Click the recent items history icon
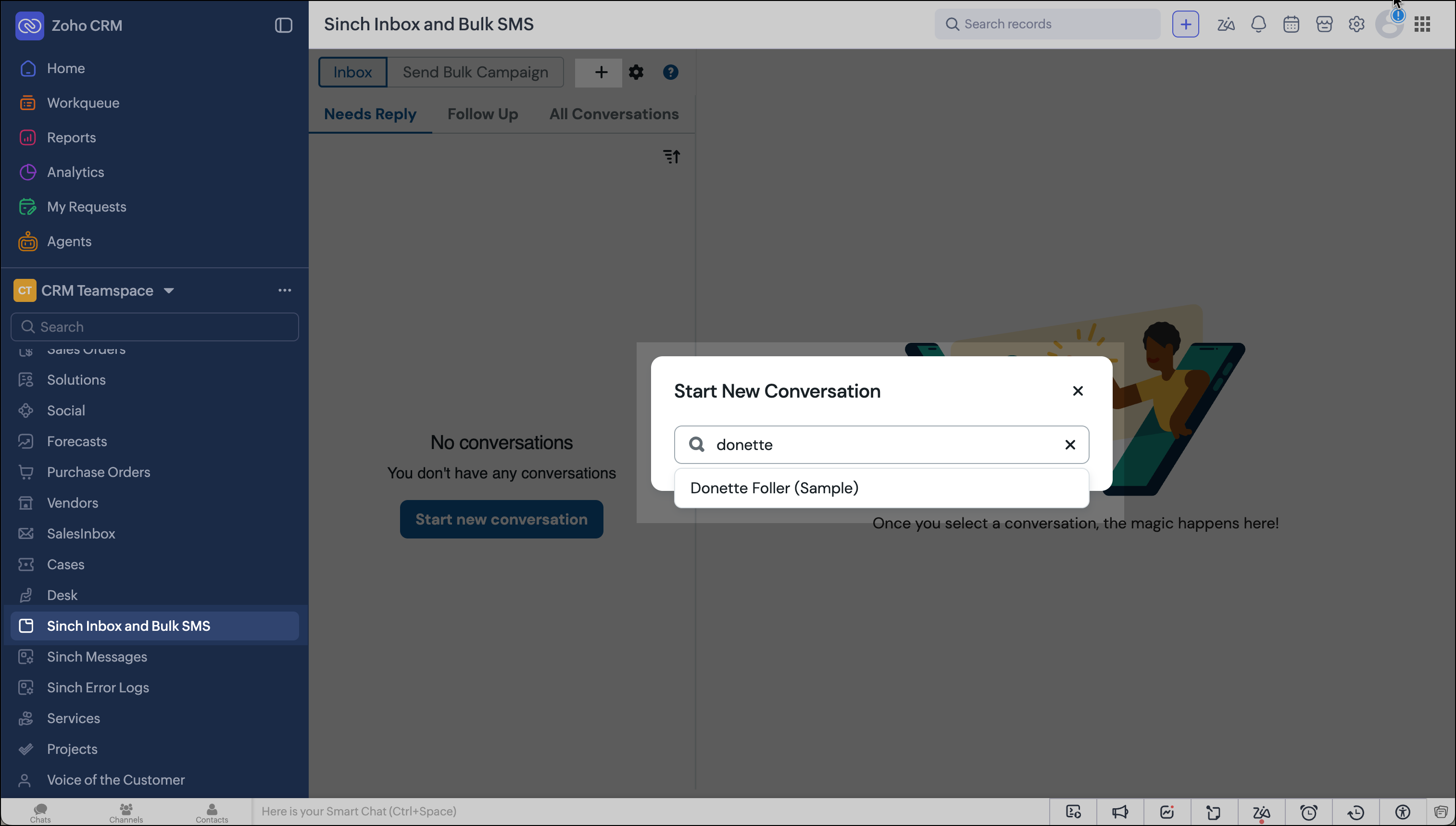Screen dimensions: 1456x826 [1356, 813]
